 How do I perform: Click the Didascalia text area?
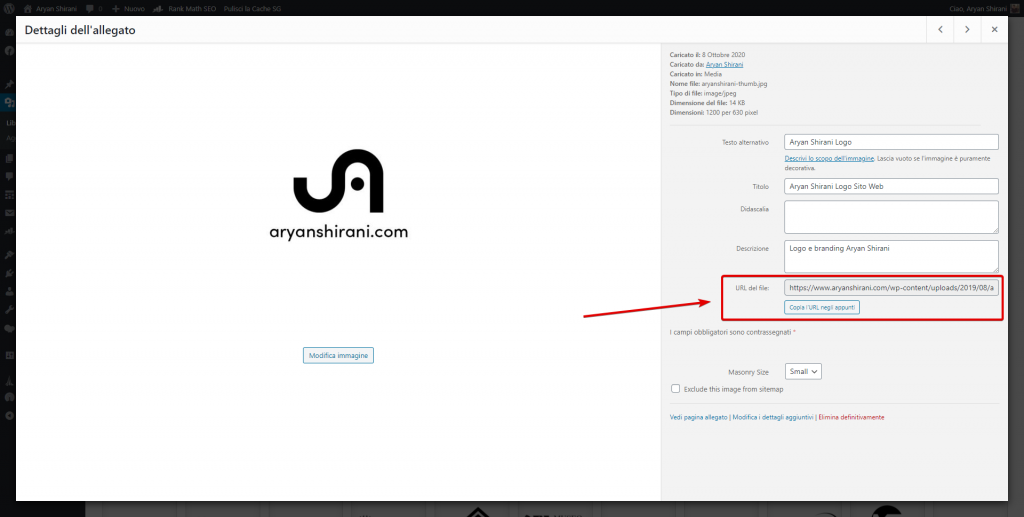pyautogui.click(x=891, y=217)
